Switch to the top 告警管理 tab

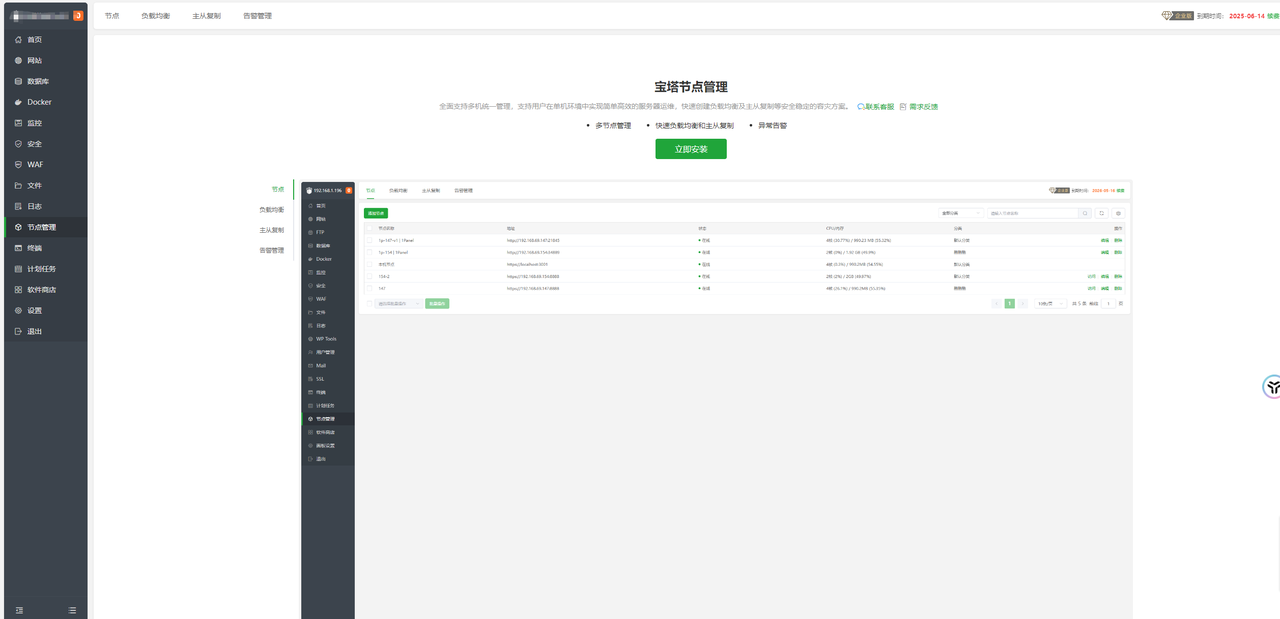tap(257, 16)
